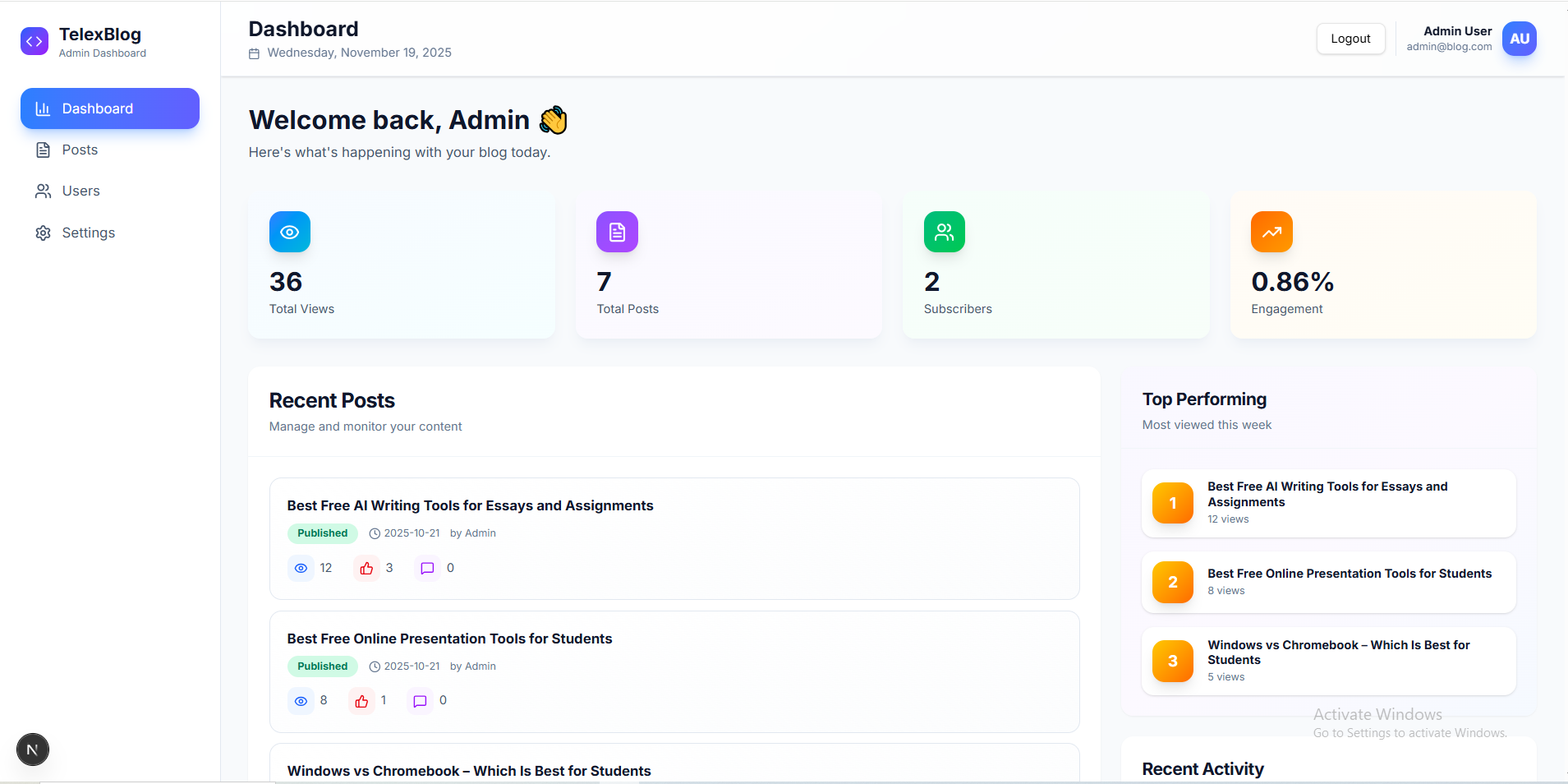Click the thumbs-up icon showing 3 likes
Screen dimensions: 1568x784
(x=366, y=568)
